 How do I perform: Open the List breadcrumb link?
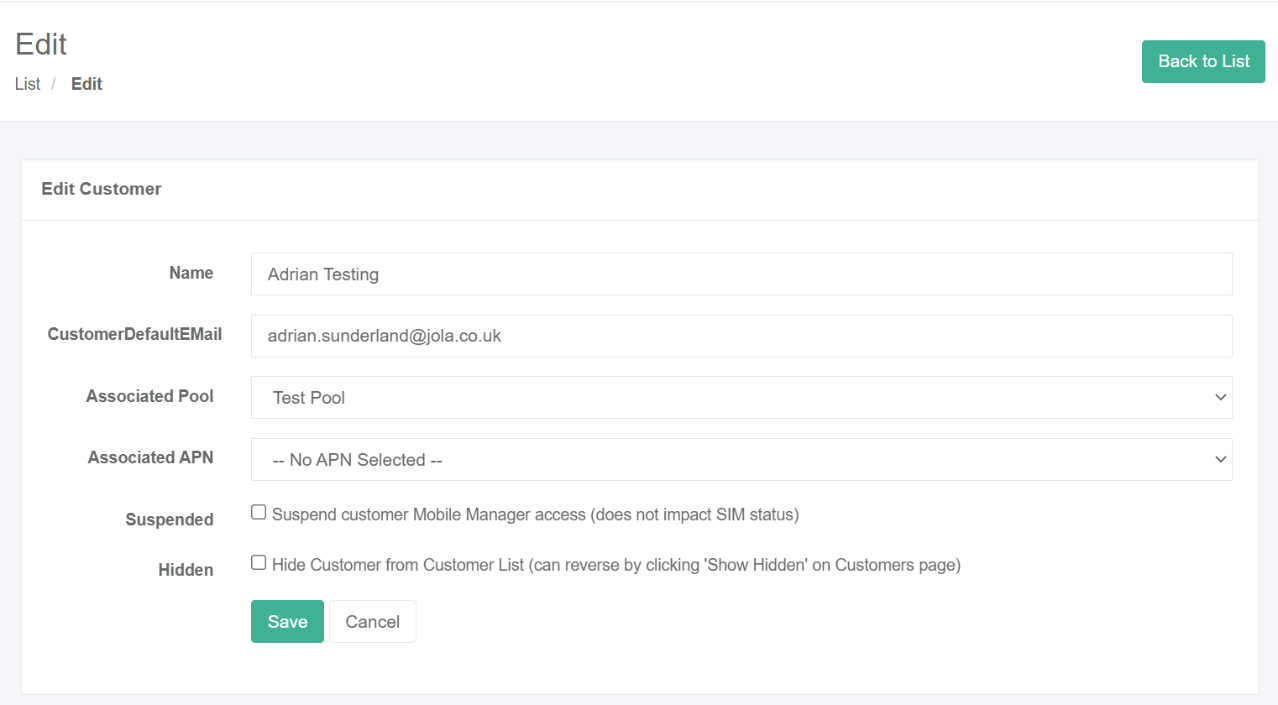click(x=27, y=84)
